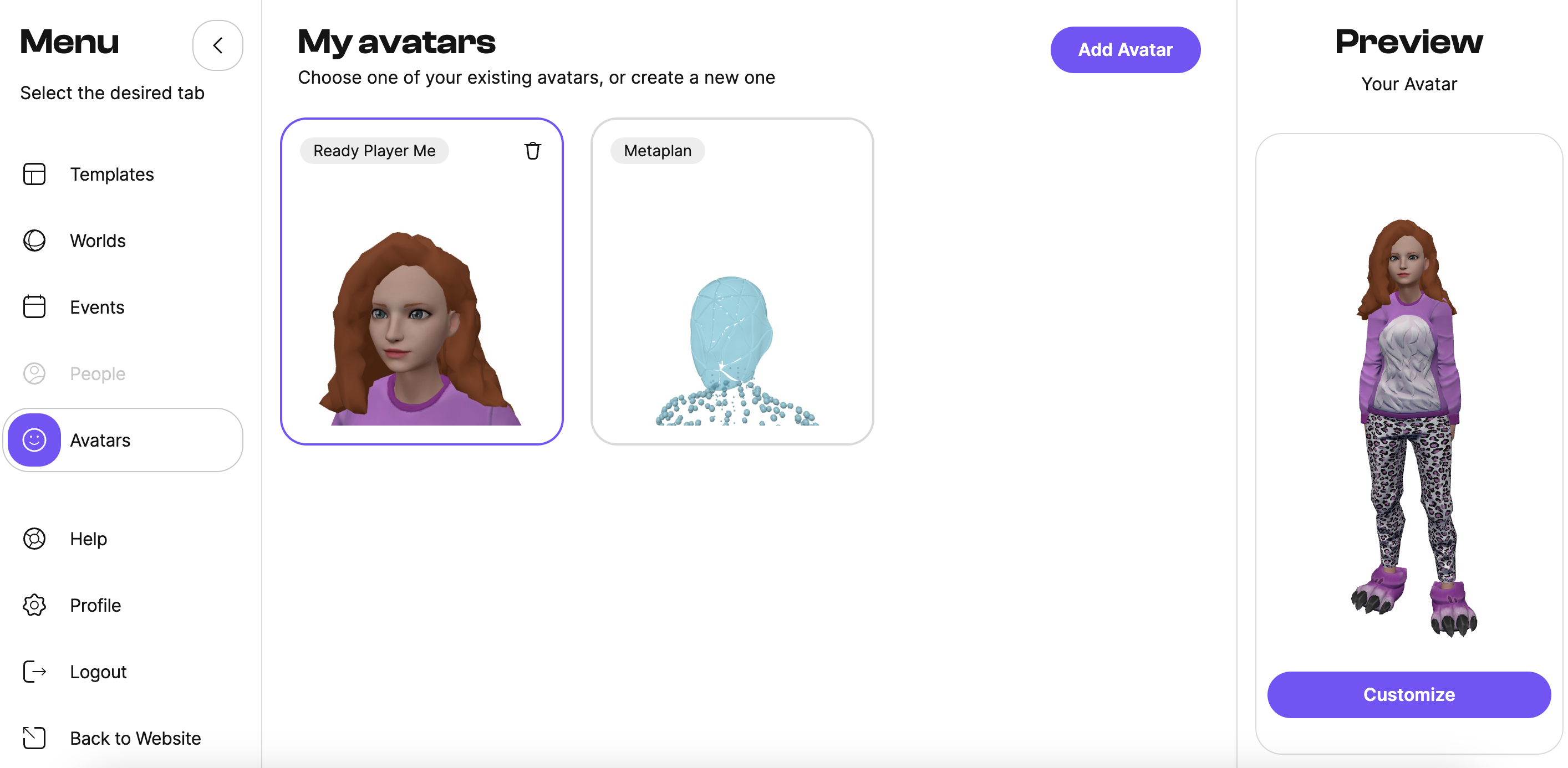1568x768 pixels.
Task: Click the Worlds globe icon
Action: (34, 240)
